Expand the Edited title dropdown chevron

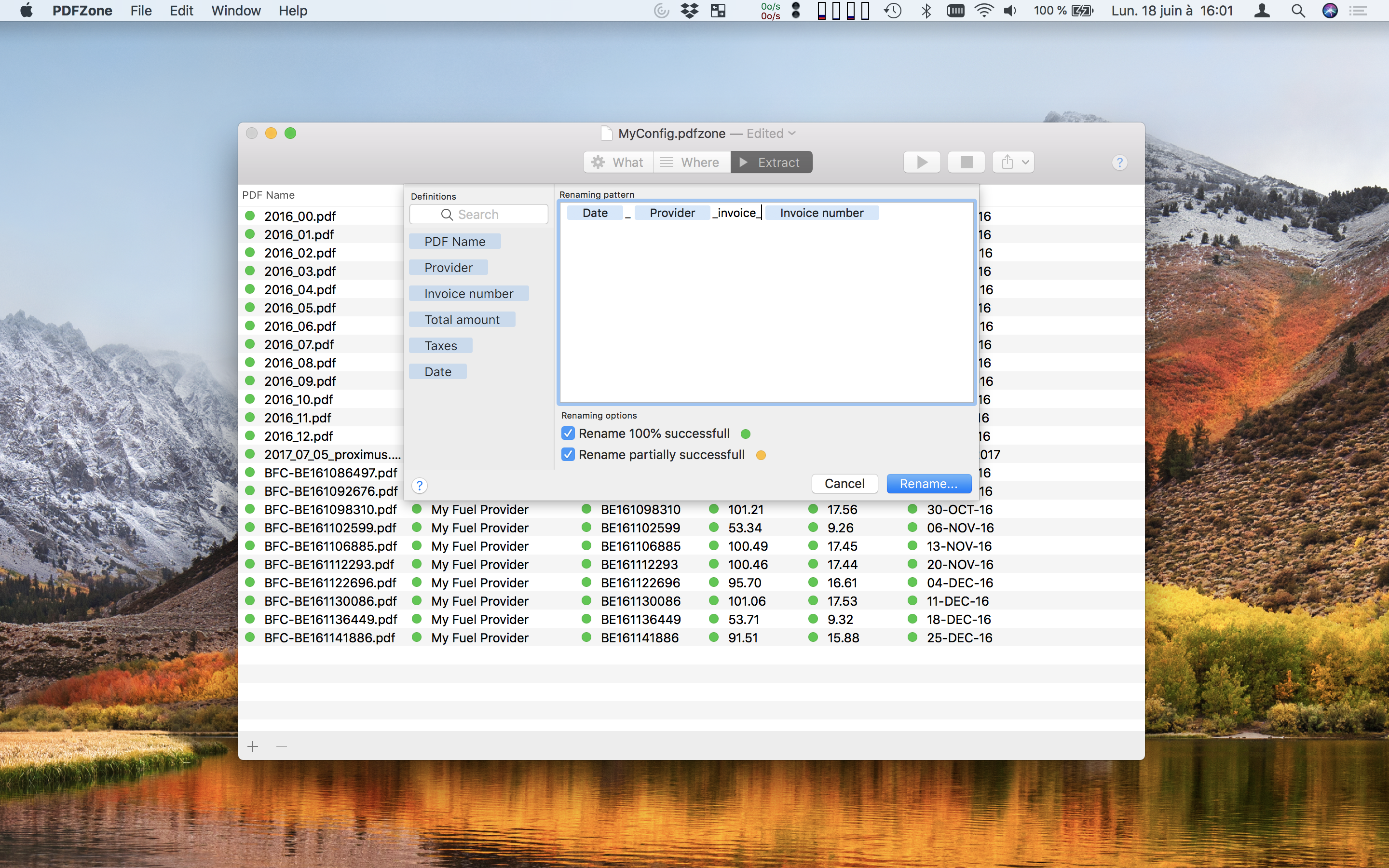(x=793, y=133)
